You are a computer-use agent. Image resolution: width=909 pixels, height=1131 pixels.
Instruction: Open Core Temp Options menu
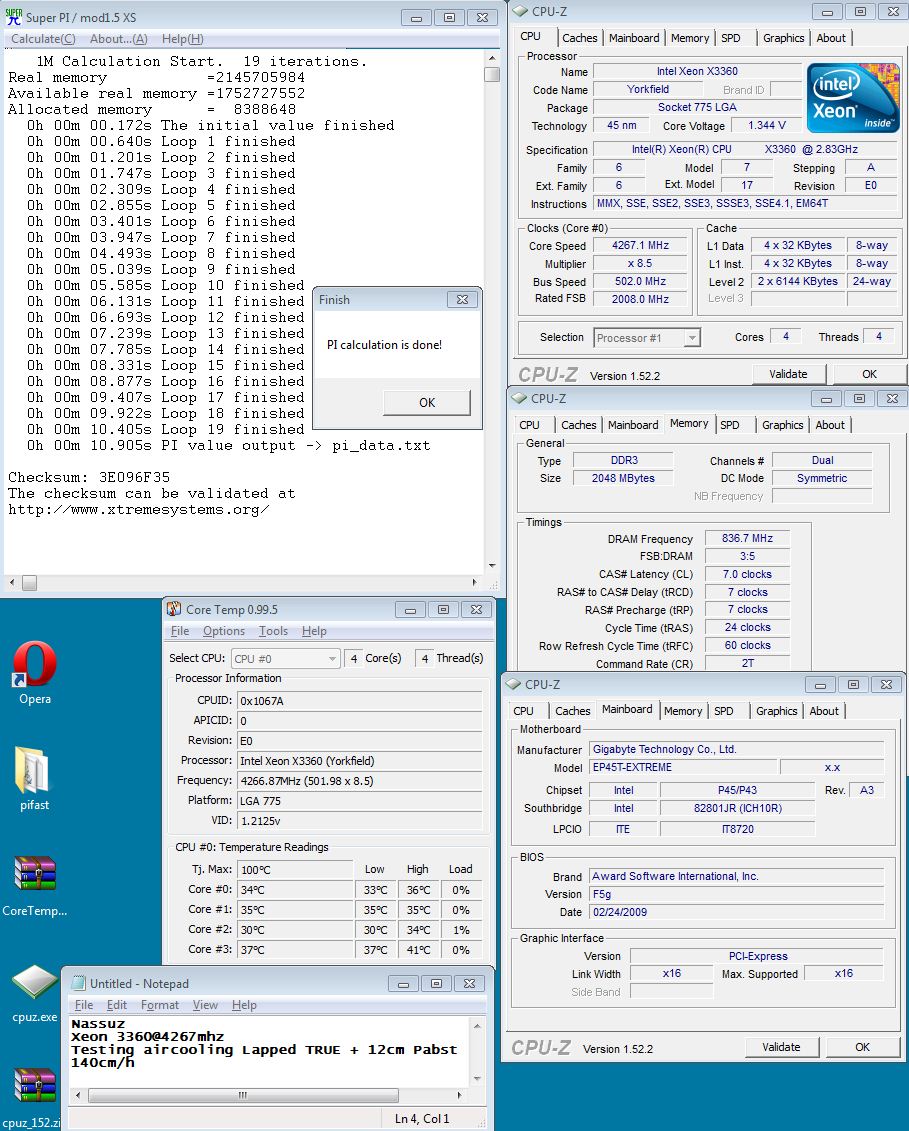point(224,630)
